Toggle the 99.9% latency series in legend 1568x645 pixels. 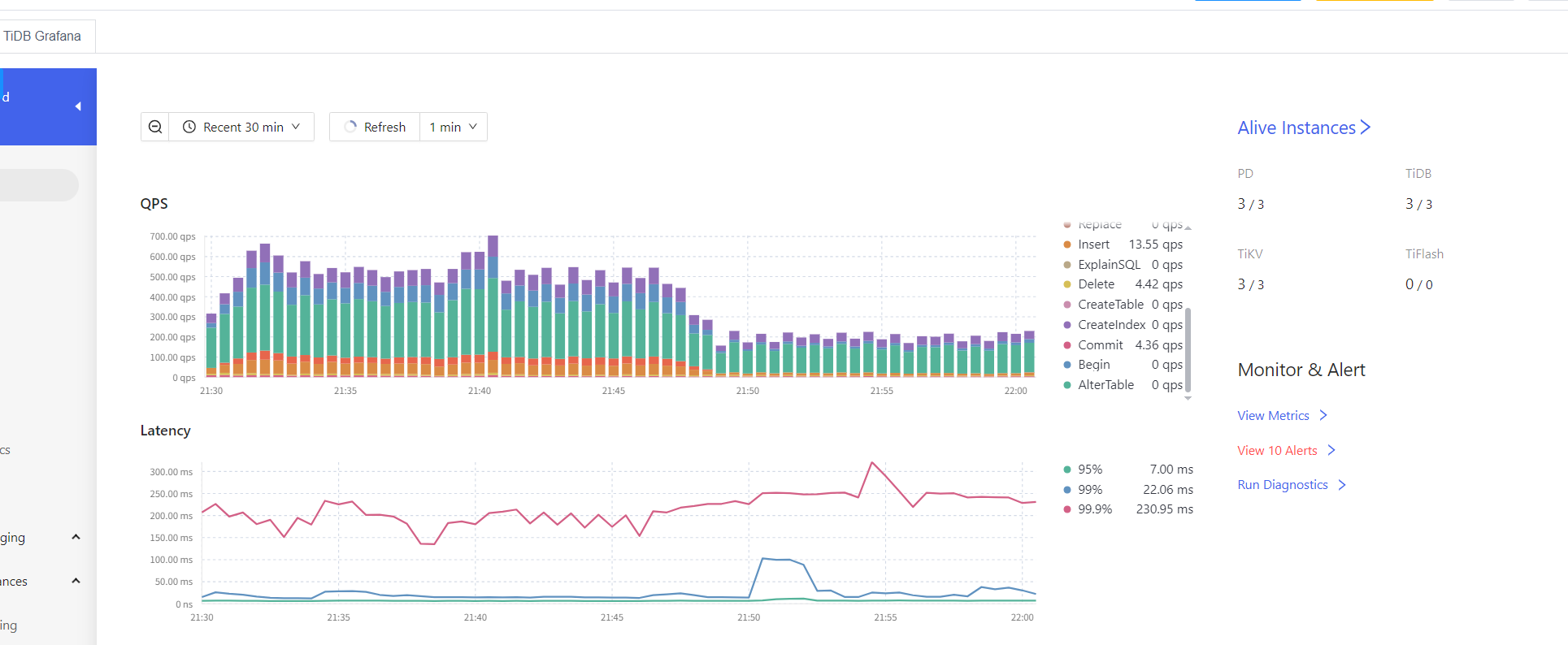point(1094,509)
